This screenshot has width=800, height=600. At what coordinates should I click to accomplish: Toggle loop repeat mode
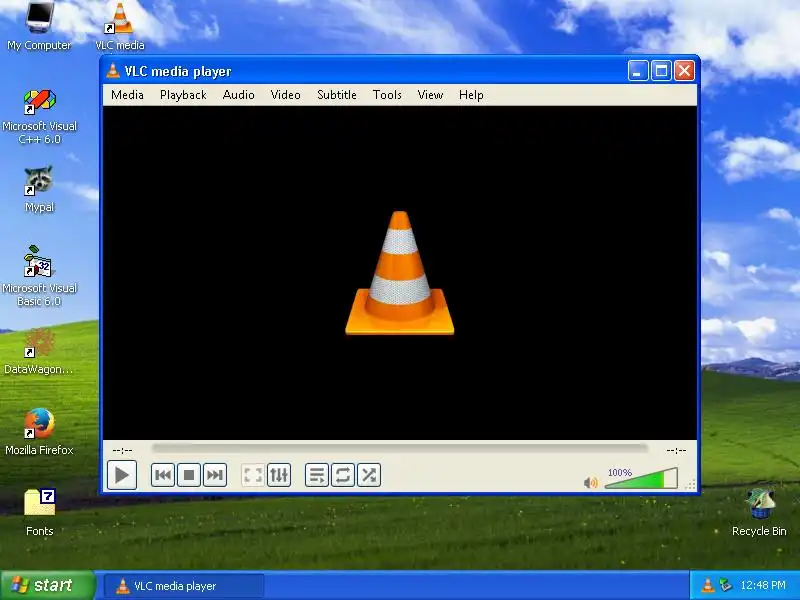(343, 475)
